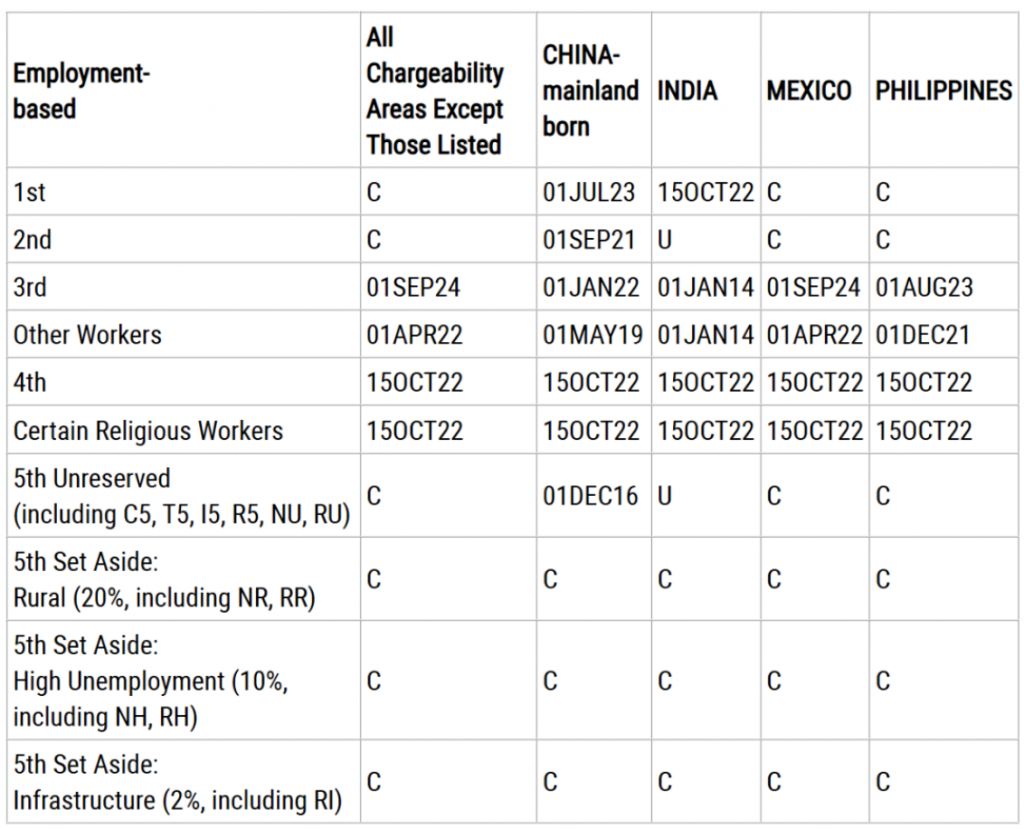Click India's 1st preference date 15OCT22

point(705,192)
